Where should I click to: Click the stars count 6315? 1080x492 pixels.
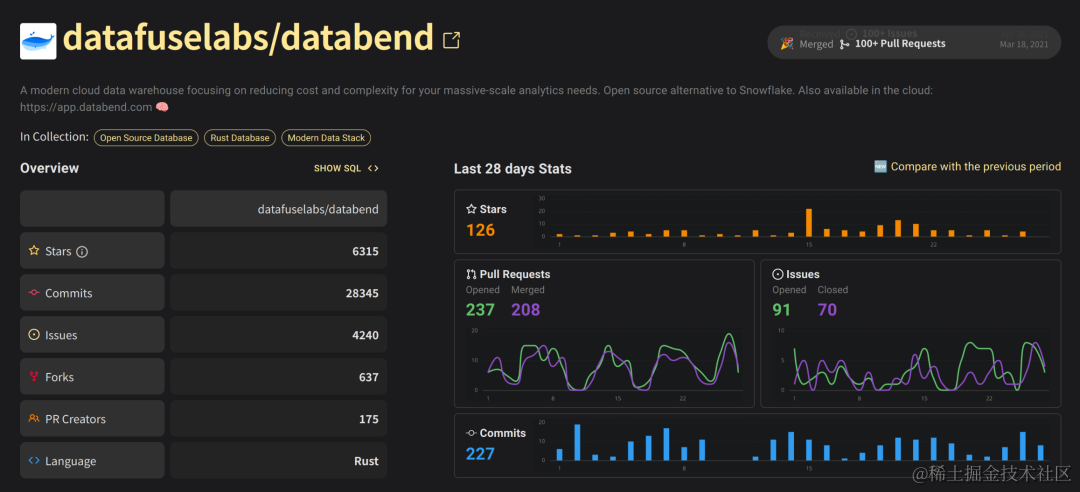point(365,252)
